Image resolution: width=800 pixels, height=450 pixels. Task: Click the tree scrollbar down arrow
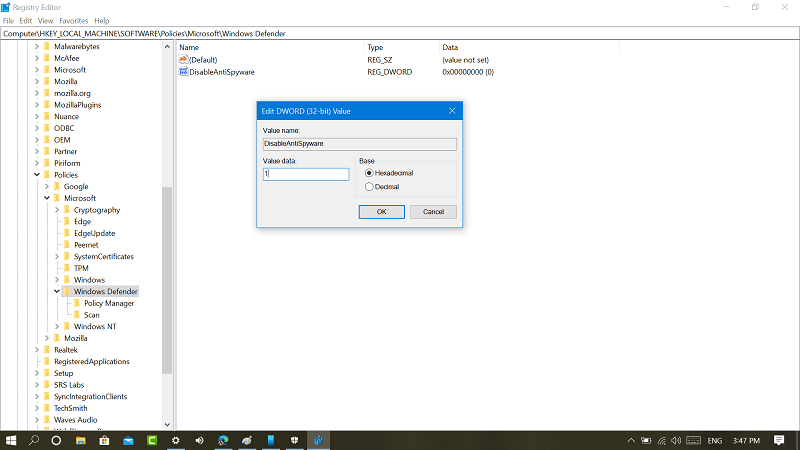[167, 424]
